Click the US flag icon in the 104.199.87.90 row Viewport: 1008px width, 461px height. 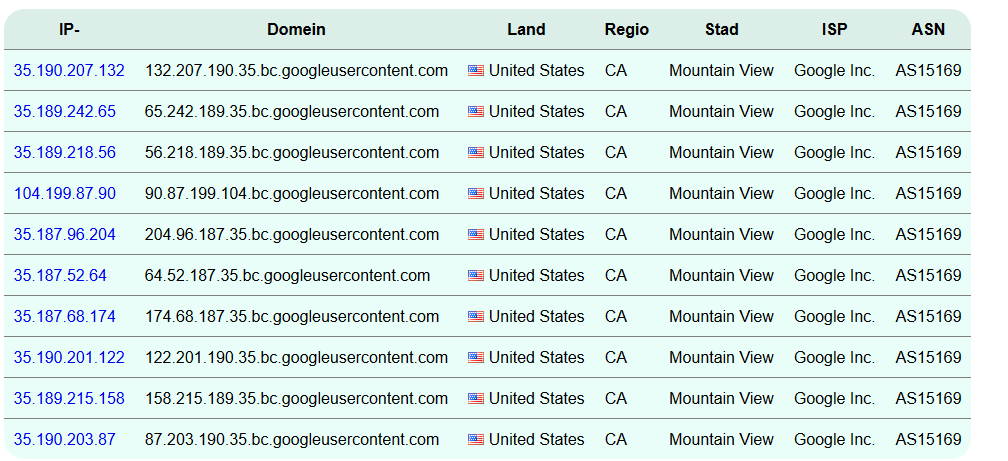coord(476,194)
